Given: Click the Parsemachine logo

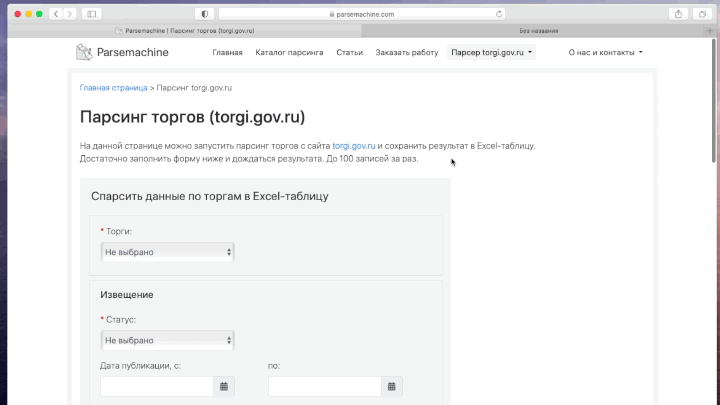Looking at the screenshot, I should point(122,52).
